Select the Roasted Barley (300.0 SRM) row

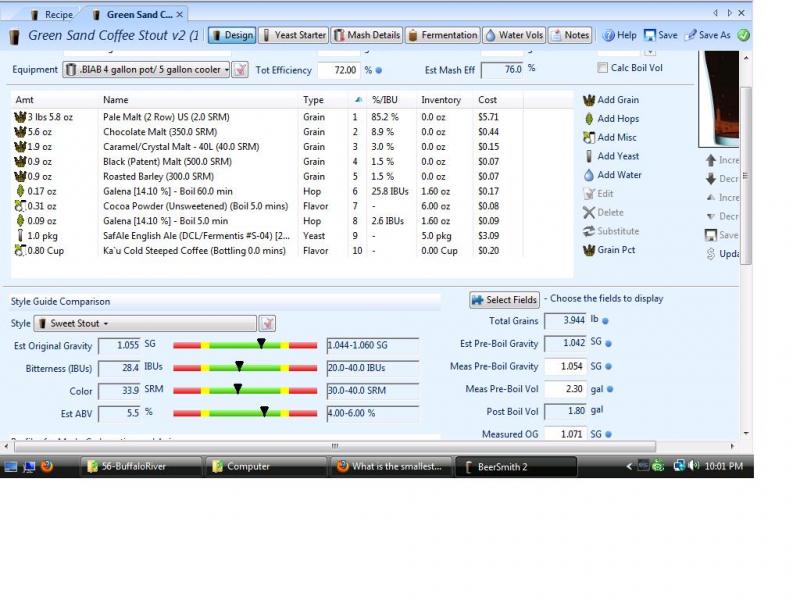tap(292, 177)
